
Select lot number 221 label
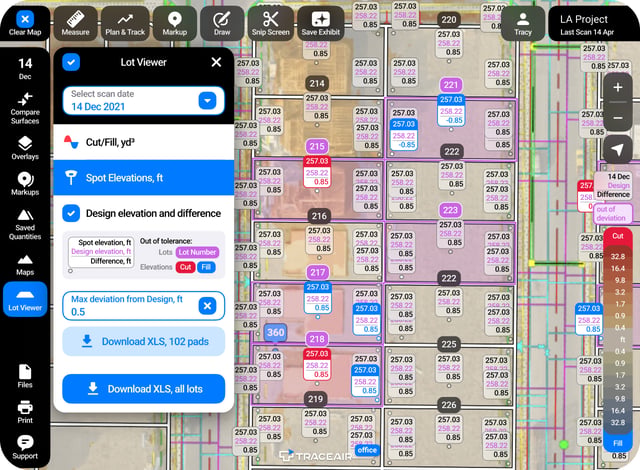tap(451, 85)
